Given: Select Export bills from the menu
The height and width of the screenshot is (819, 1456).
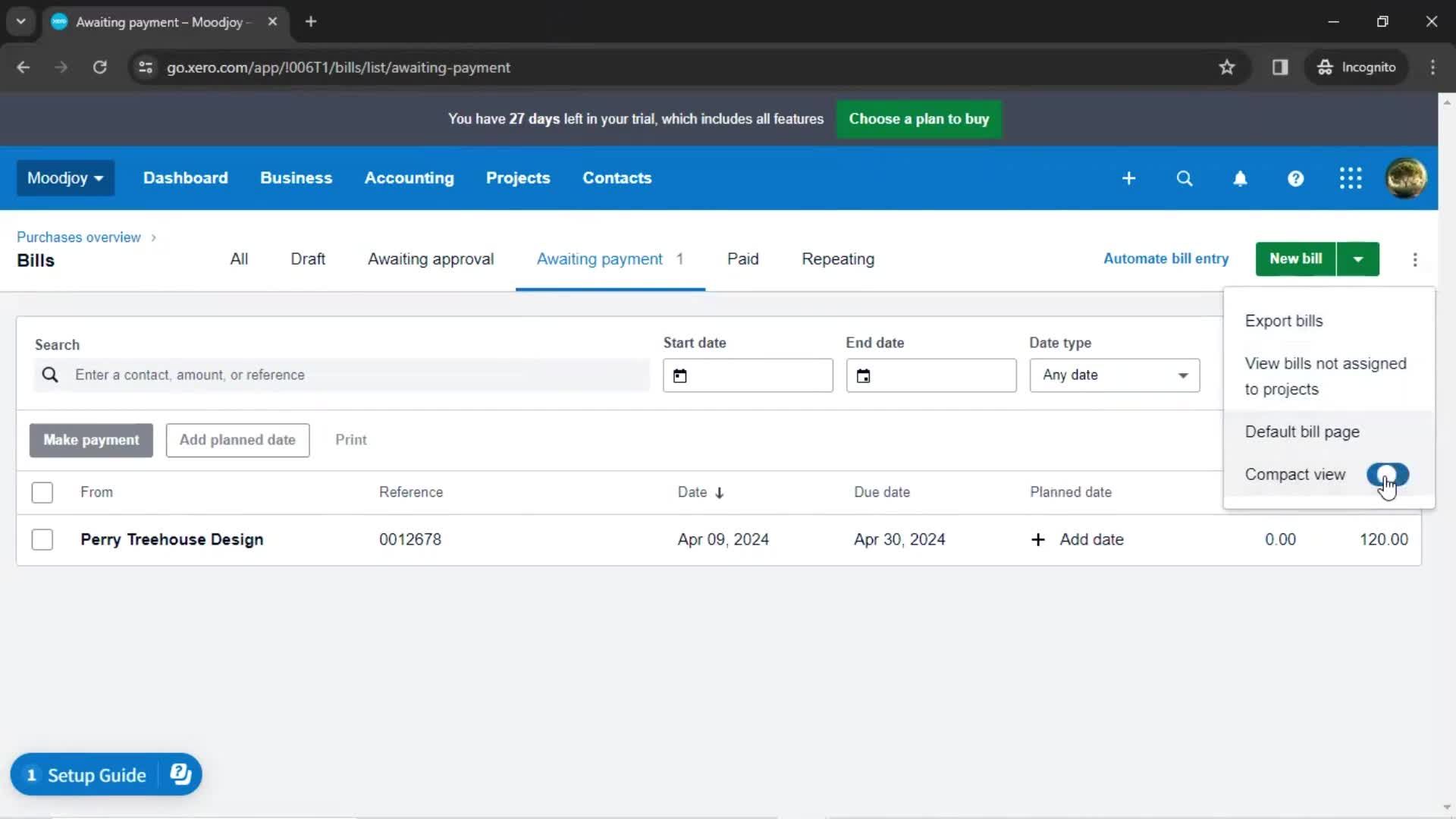Looking at the screenshot, I should pos(1329,321).
